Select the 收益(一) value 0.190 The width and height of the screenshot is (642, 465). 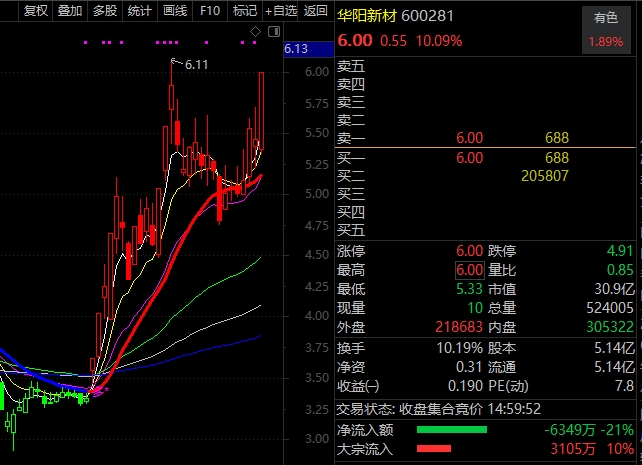pyautogui.click(x=466, y=386)
